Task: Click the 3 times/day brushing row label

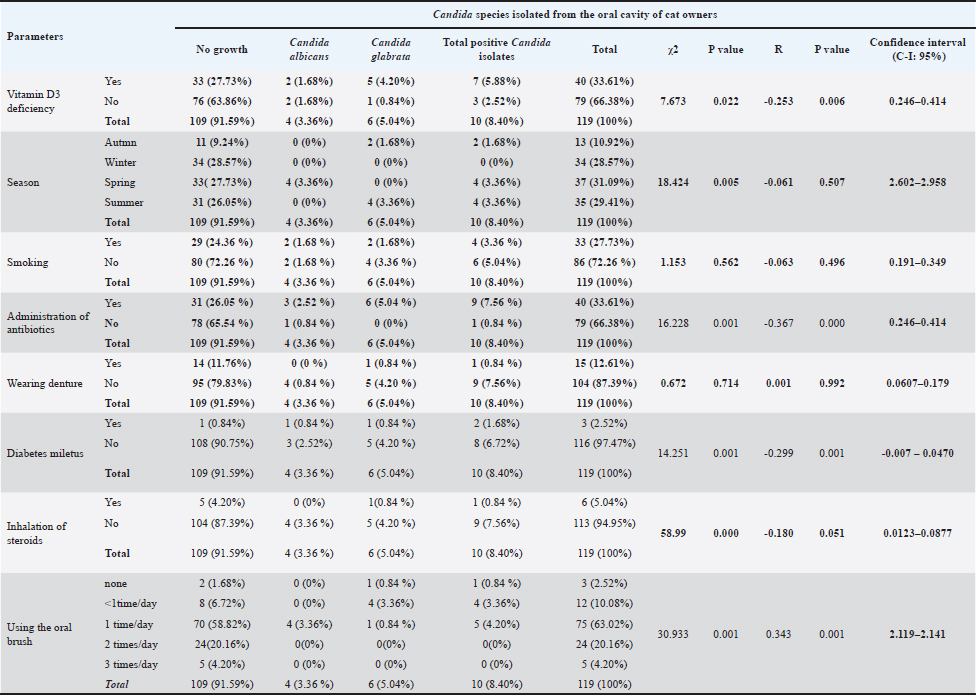Action: (x=131, y=664)
